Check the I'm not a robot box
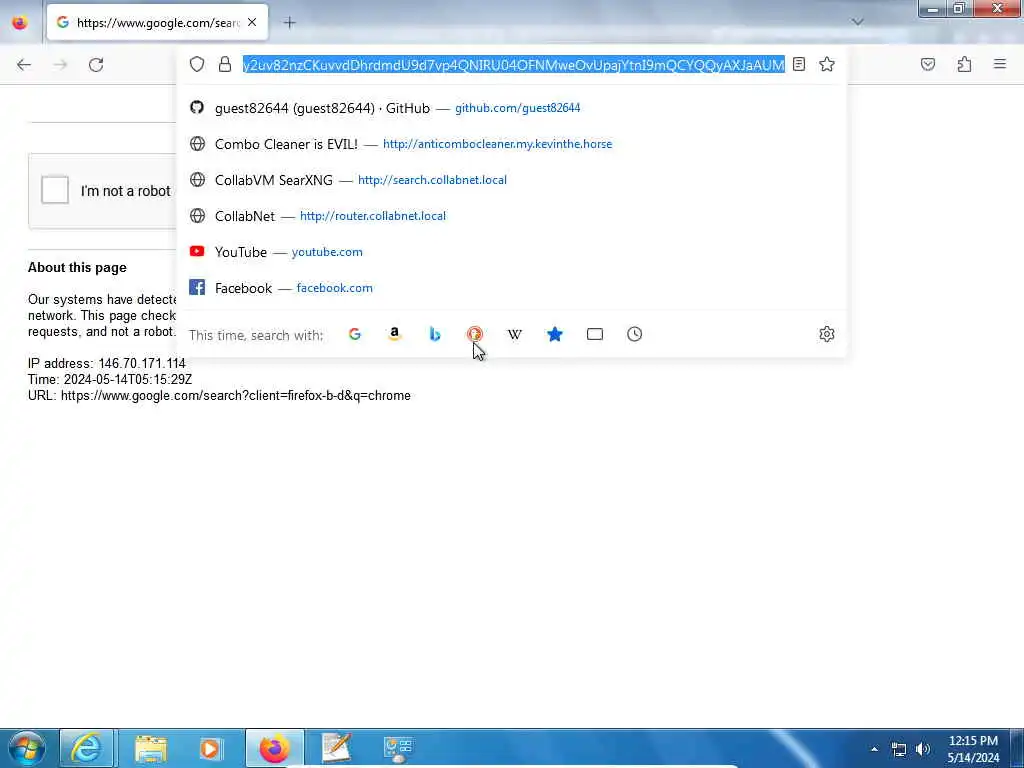The height and width of the screenshot is (768, 1024). pos(55,190)
